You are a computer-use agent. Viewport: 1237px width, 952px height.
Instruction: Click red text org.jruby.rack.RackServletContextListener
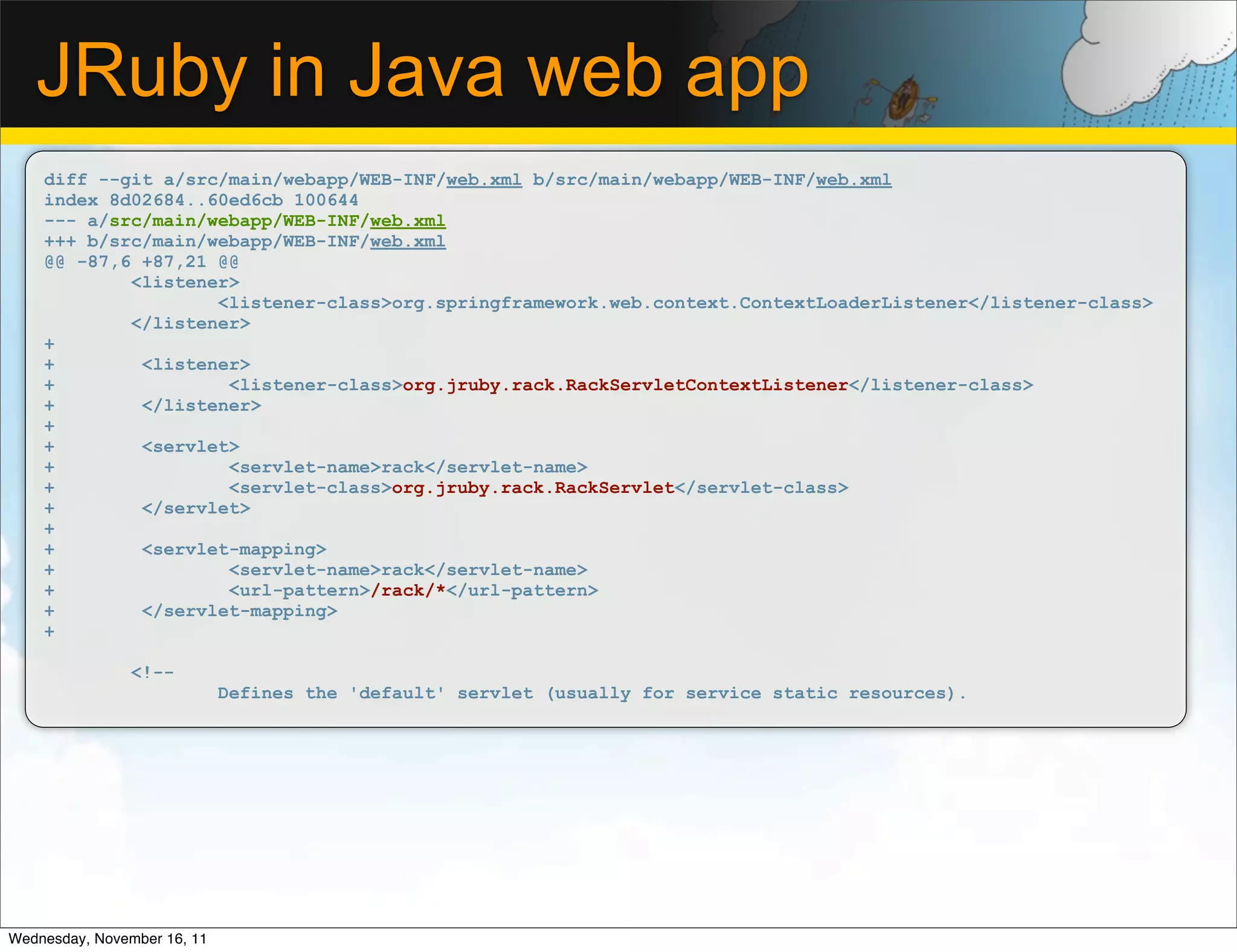pyautogui.click(x=626, y=385)
